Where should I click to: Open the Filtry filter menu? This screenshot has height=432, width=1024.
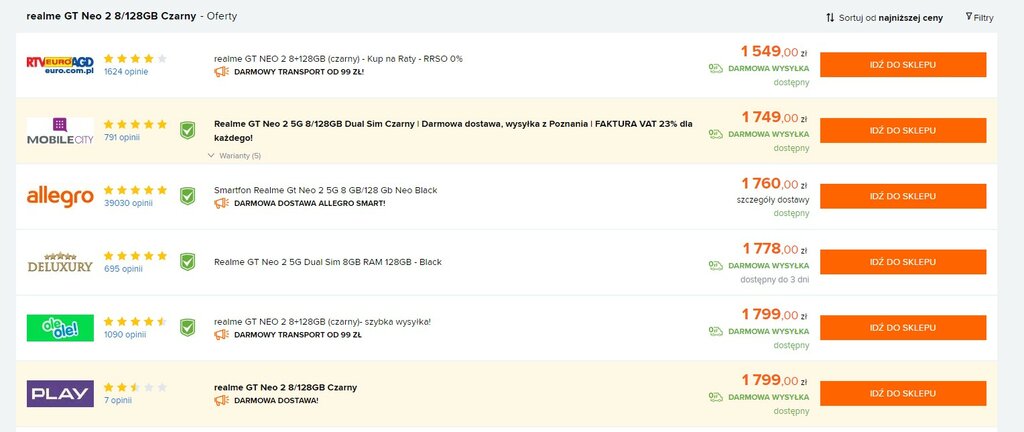coord(980,18)
